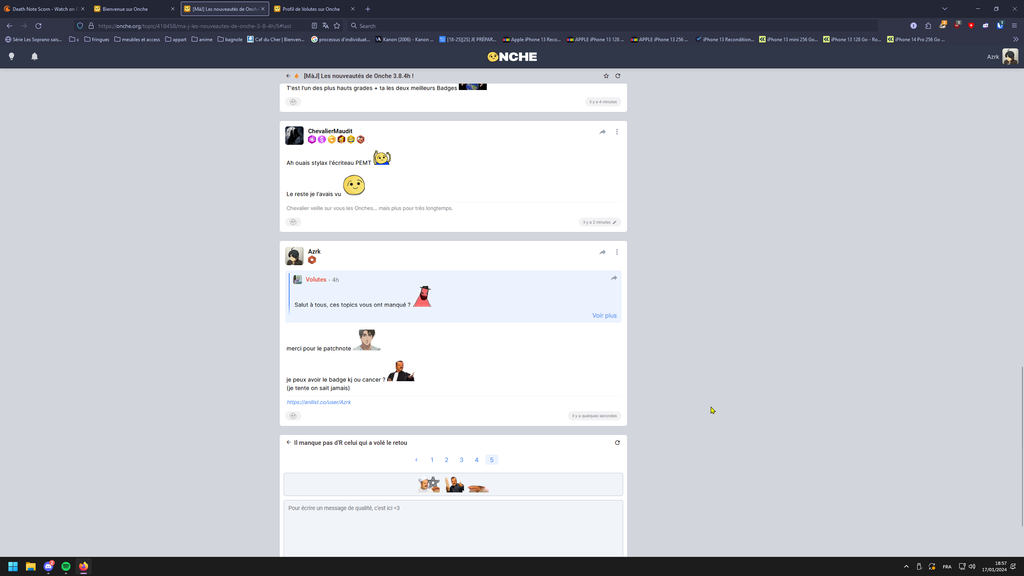
Task: Open ChevalierMaudit's avatar
Action: click(295, 135)
